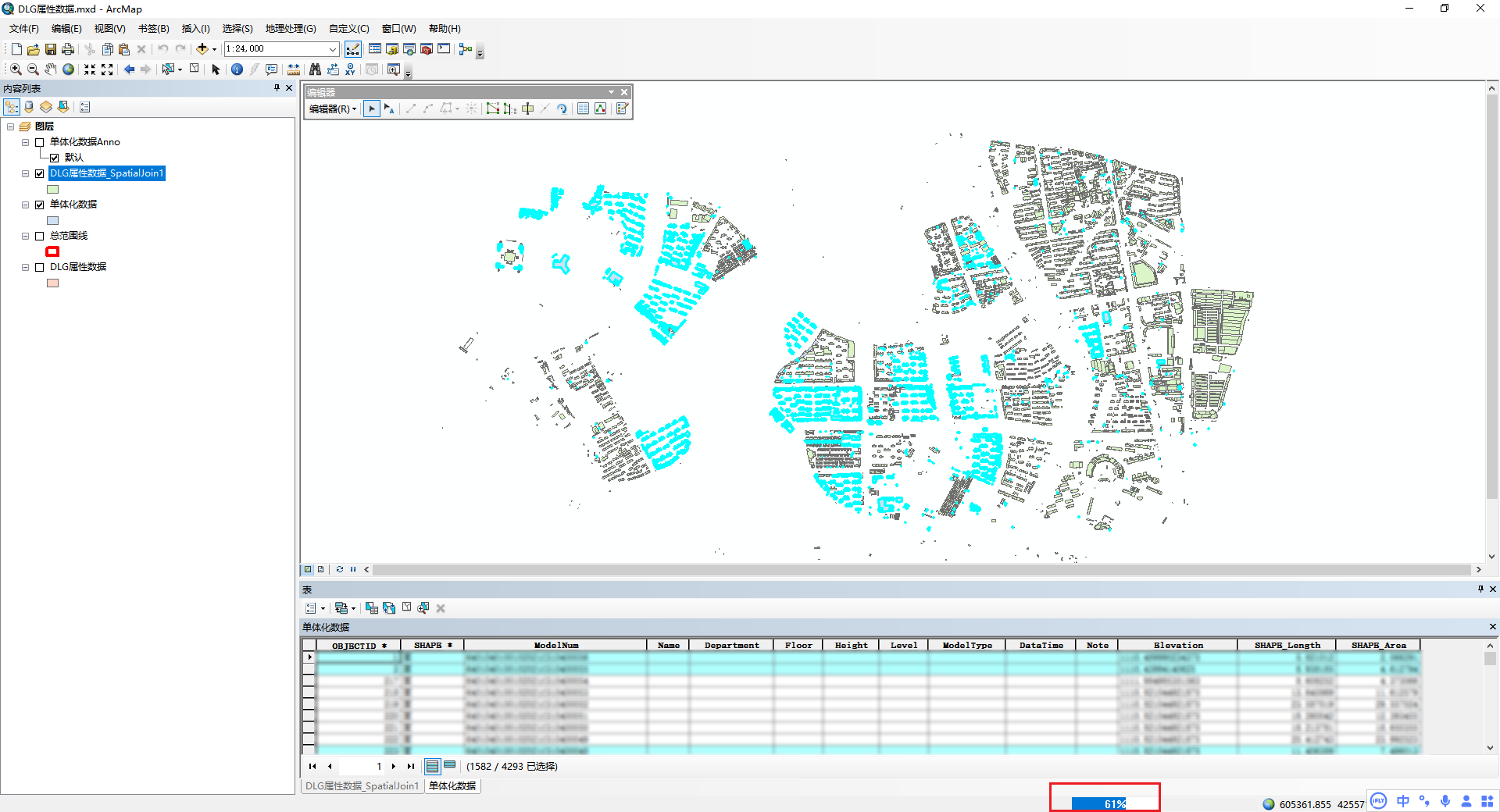The image size is (1500, 812).
Task: Turn on the DLG属性数据 layer checkbox
Action: click(x=40, y=267)
